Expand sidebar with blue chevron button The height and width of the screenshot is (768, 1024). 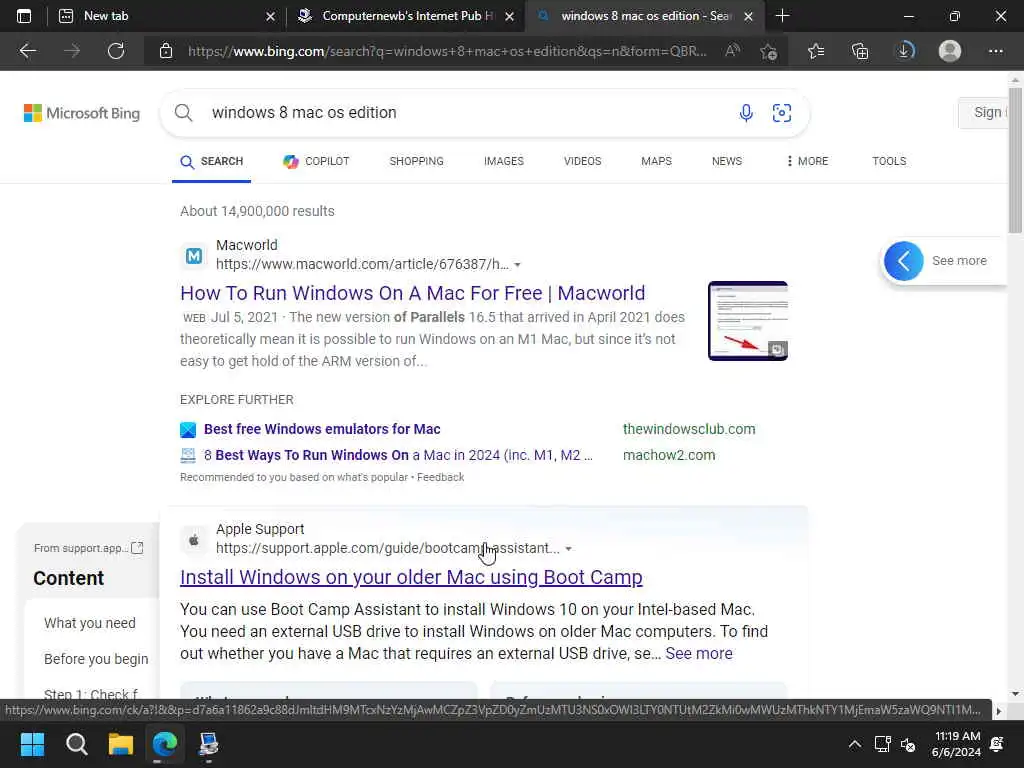coord(904,261)
